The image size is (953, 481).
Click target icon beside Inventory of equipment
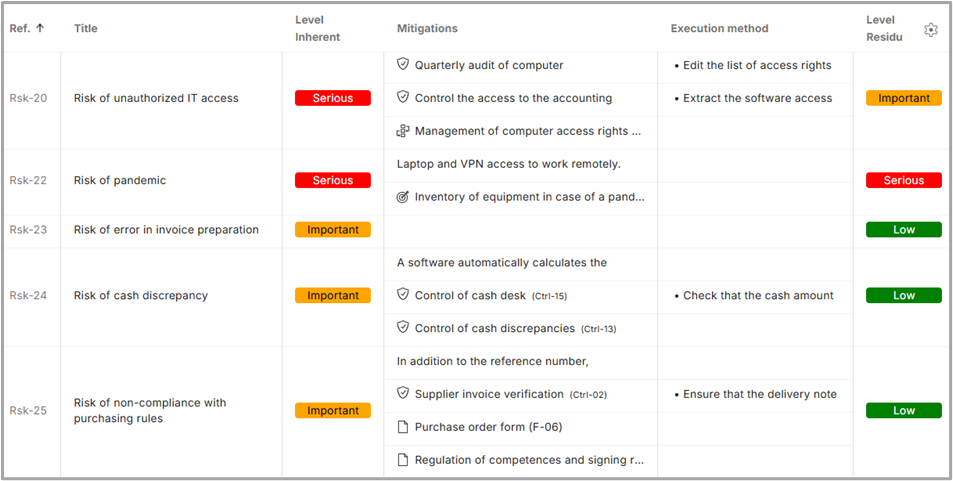click(x=403, y=197)
